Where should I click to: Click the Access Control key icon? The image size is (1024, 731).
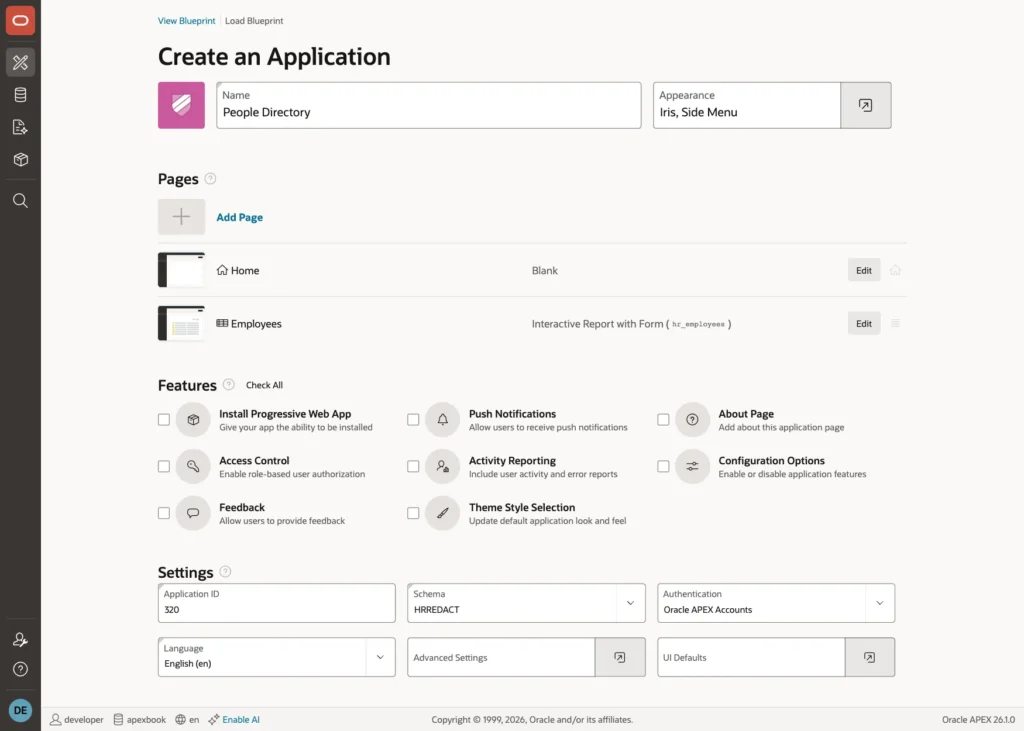[x=193, y=466]
